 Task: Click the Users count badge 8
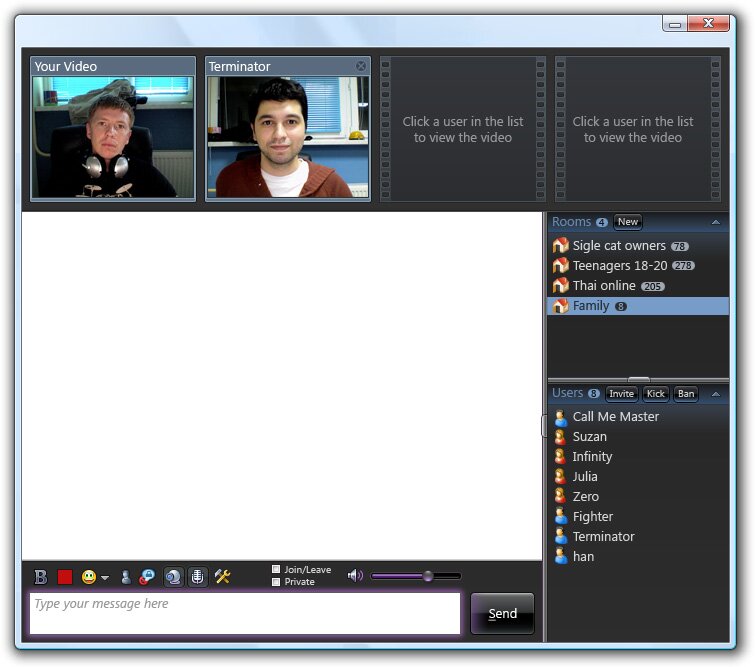pyautogui.click(x=594, y=393)
